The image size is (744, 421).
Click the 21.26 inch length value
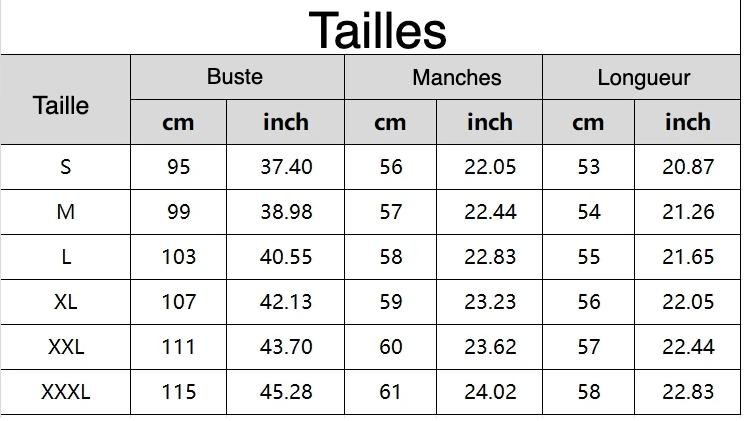pyautogui.click(x=688, y=212)
